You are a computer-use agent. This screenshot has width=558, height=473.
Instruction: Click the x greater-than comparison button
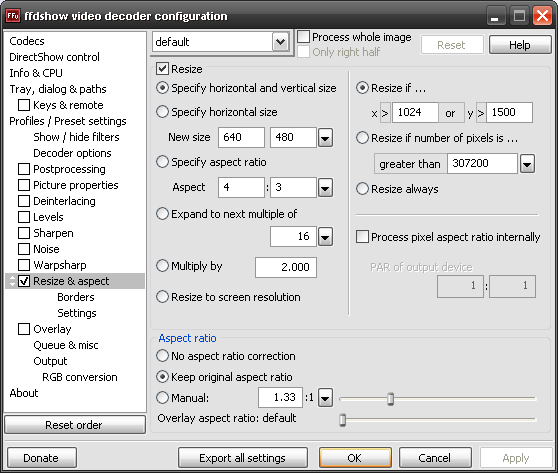385,113
